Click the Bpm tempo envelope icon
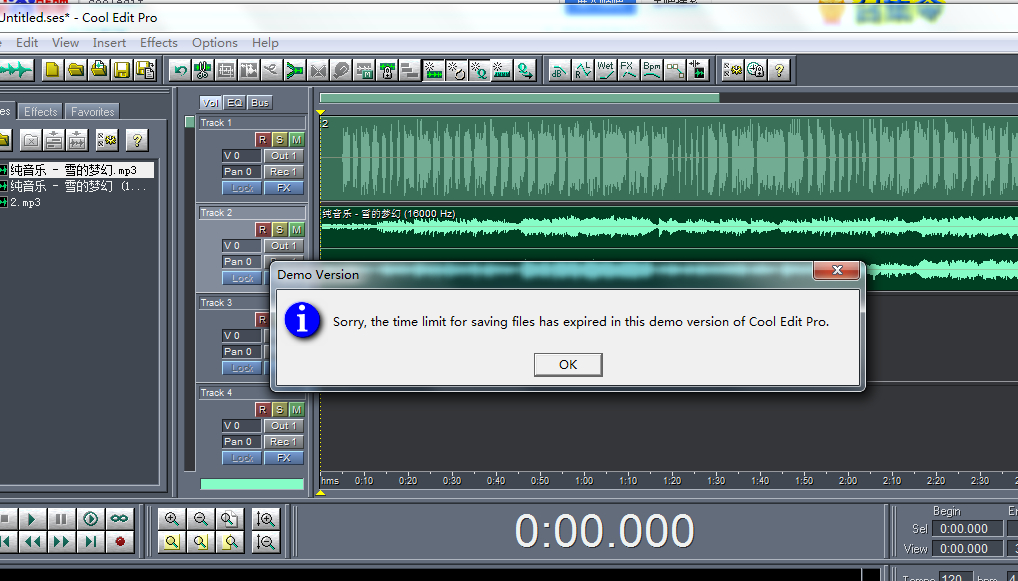 click(x=651, y=69)
